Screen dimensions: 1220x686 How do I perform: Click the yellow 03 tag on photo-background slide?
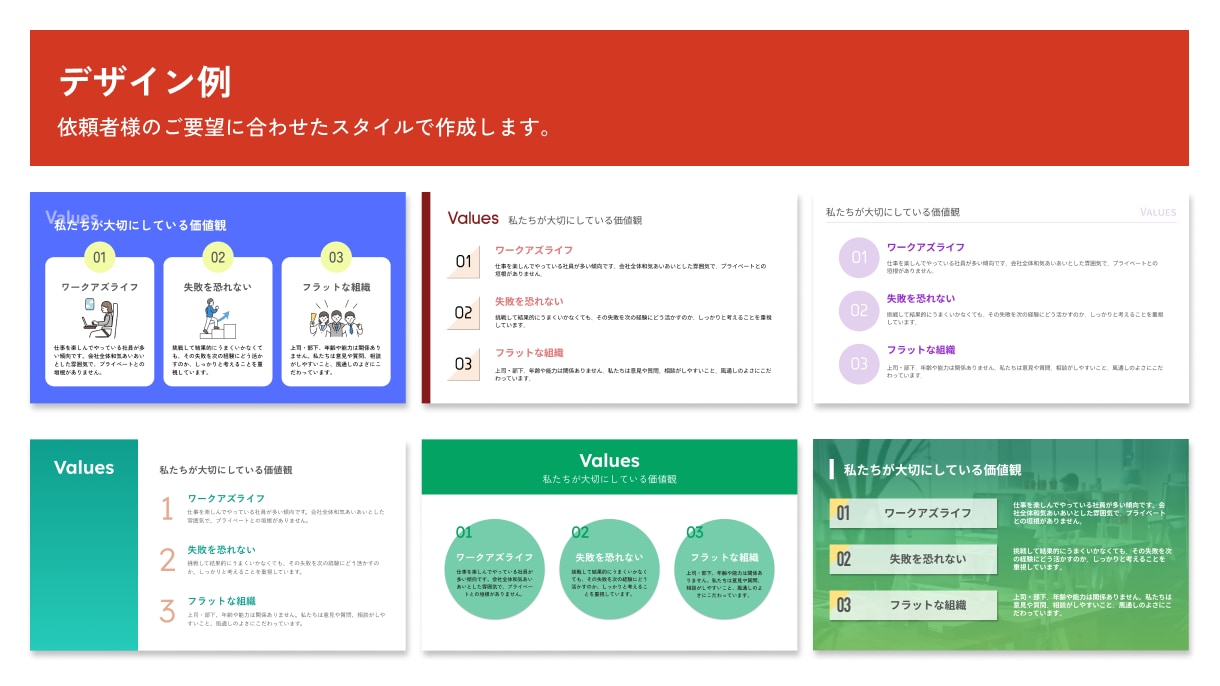coord(843,605)
